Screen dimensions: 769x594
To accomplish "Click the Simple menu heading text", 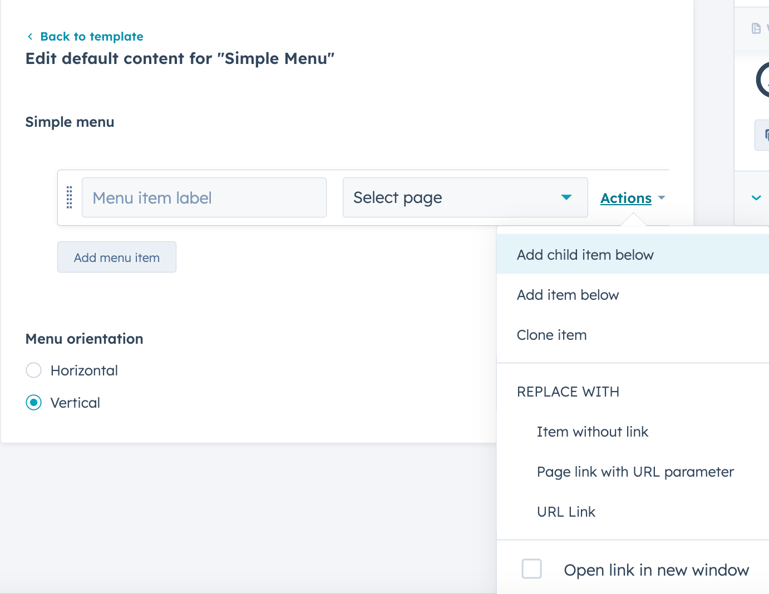I will (x=70, y=122).
